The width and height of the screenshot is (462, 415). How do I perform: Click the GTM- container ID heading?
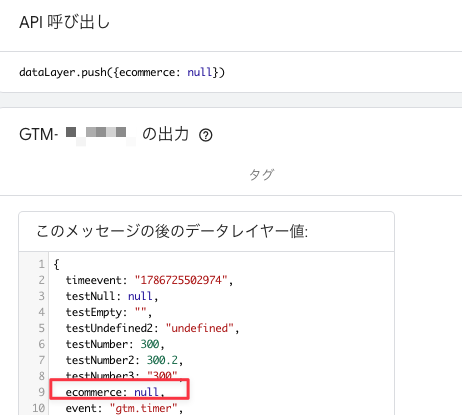(77, 135)
